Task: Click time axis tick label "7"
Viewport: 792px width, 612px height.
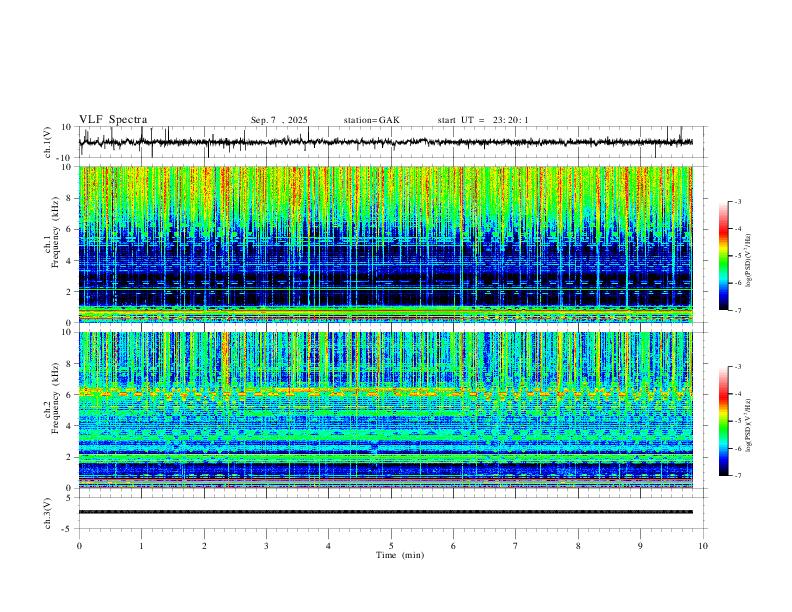Action: point(516,546)
